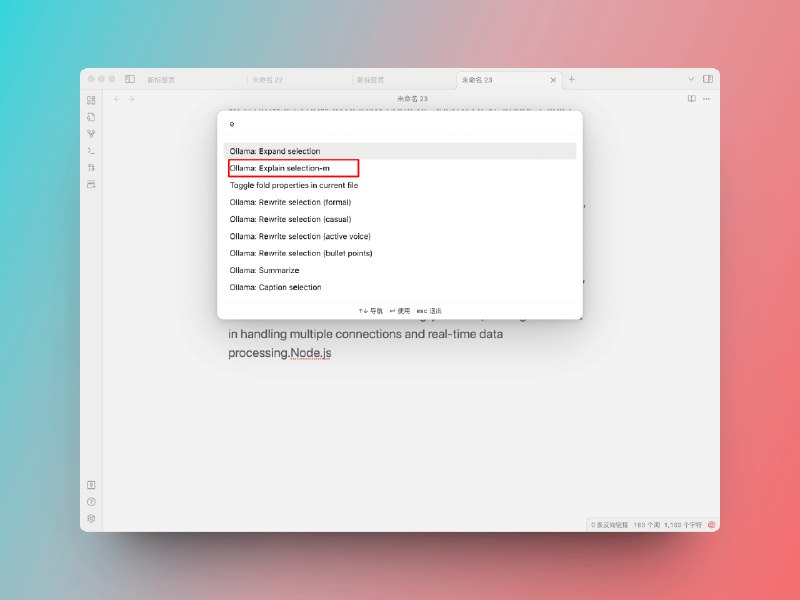The width and height of the screenshot is (800, 600).
Task: Click the card-stack icon below the sliders icon
Action: [91, 184]
